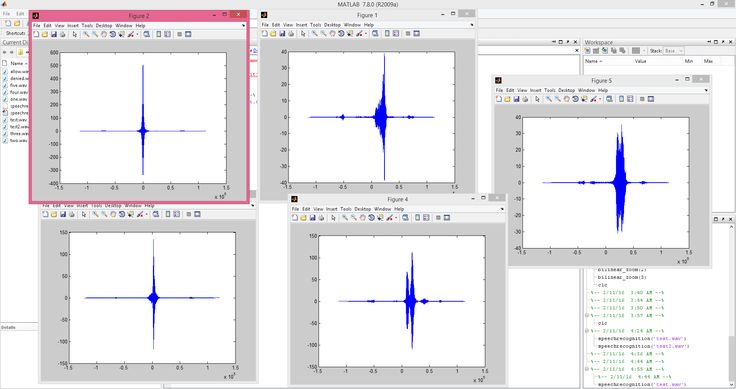
Task: Open the plot type dropdown in Workspace toolbar
Action: point(644,51)
